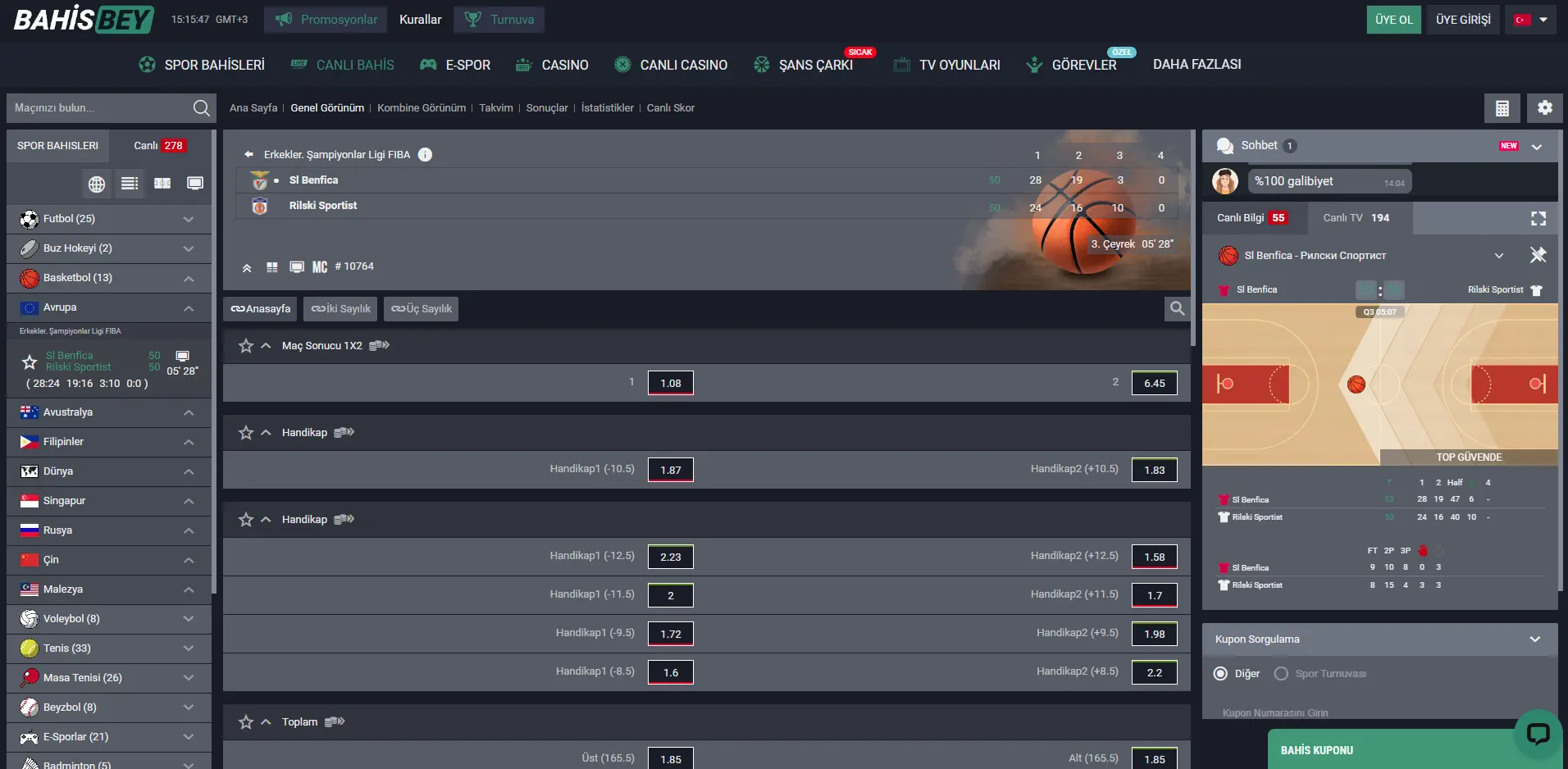Click the ÜYE OL button
The width and height of the screenshot is (1568, 769).
1394,20
